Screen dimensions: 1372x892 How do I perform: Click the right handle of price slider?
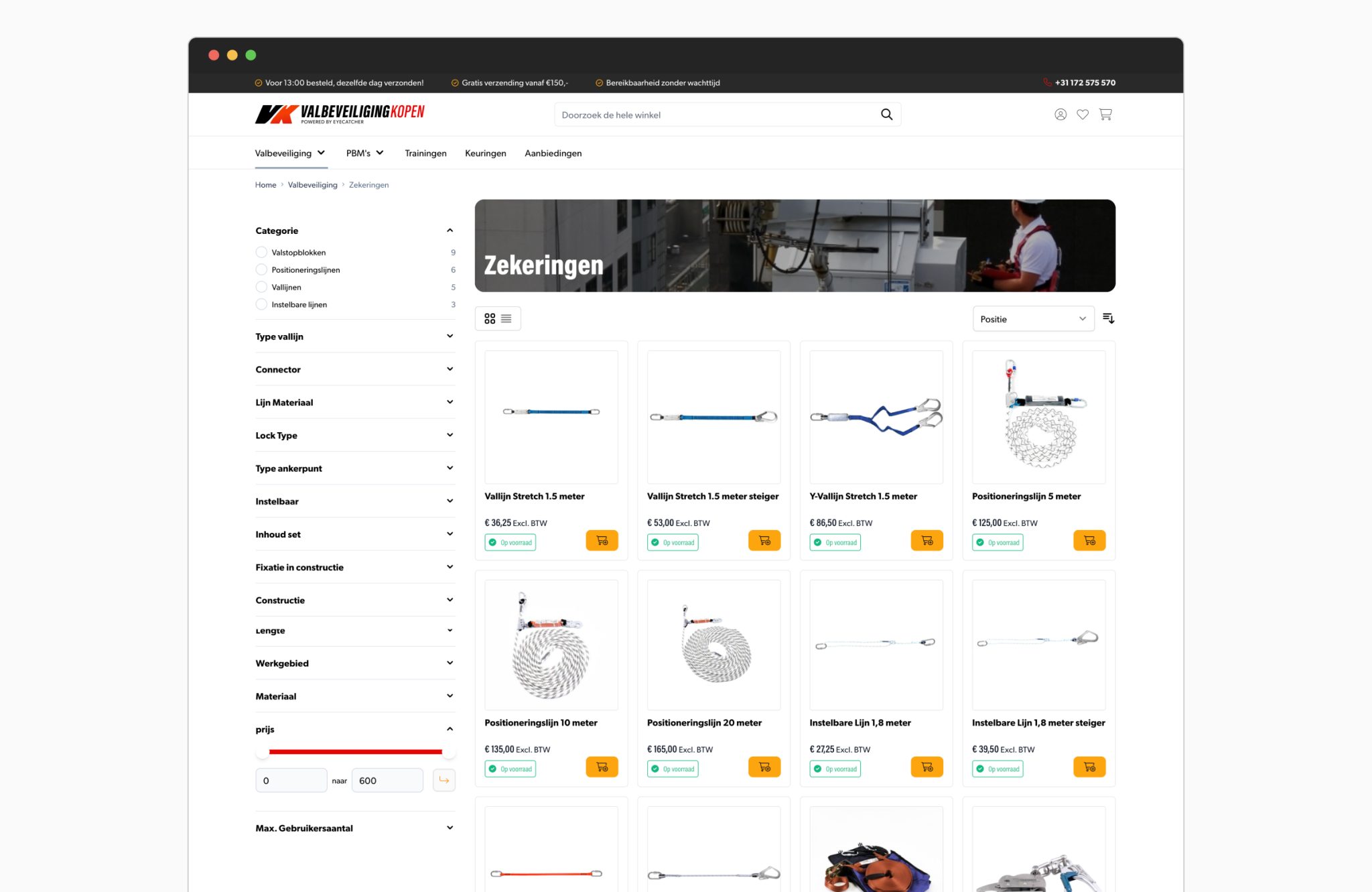click(449, 752)
